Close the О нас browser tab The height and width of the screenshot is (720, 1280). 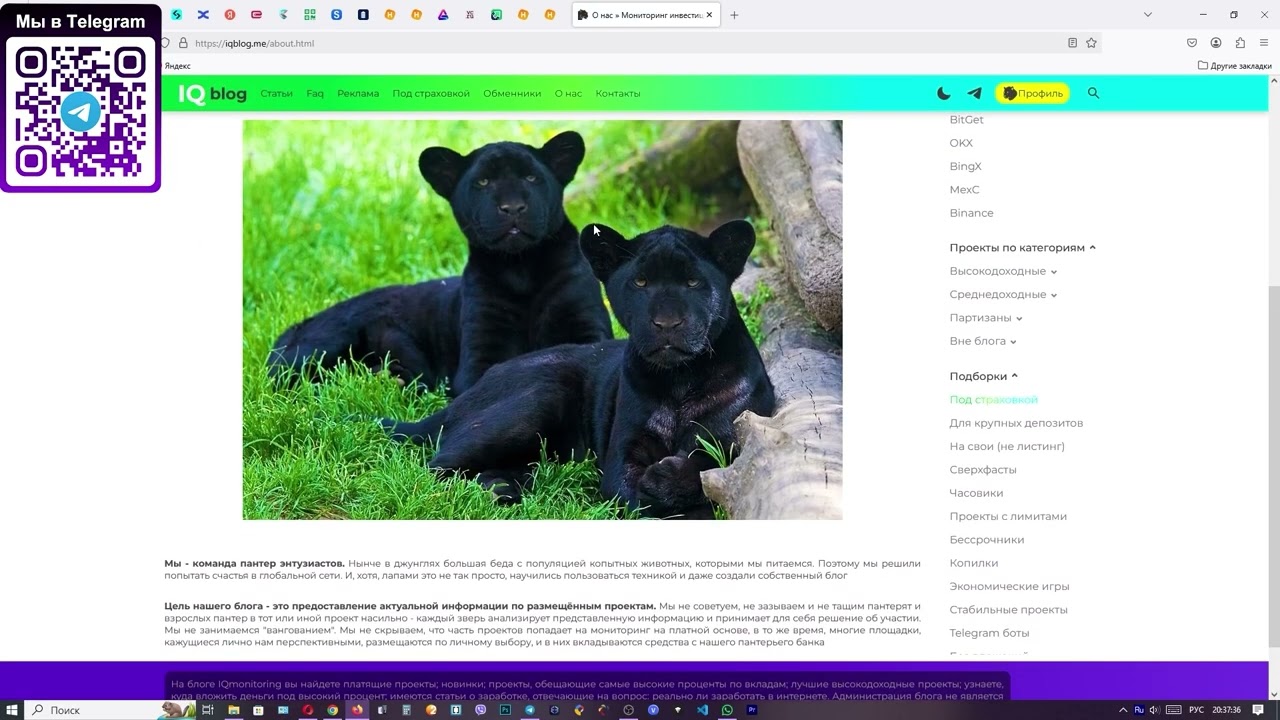(x=709, y=15)
